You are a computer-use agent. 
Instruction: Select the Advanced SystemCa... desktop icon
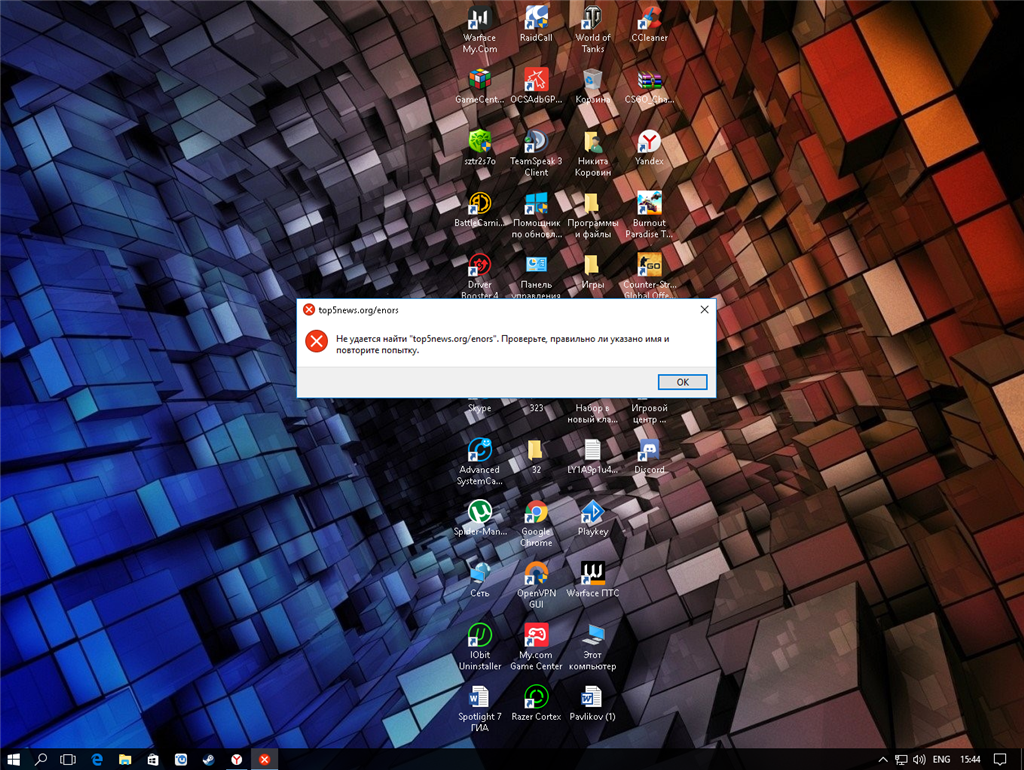tap(479, 462)
